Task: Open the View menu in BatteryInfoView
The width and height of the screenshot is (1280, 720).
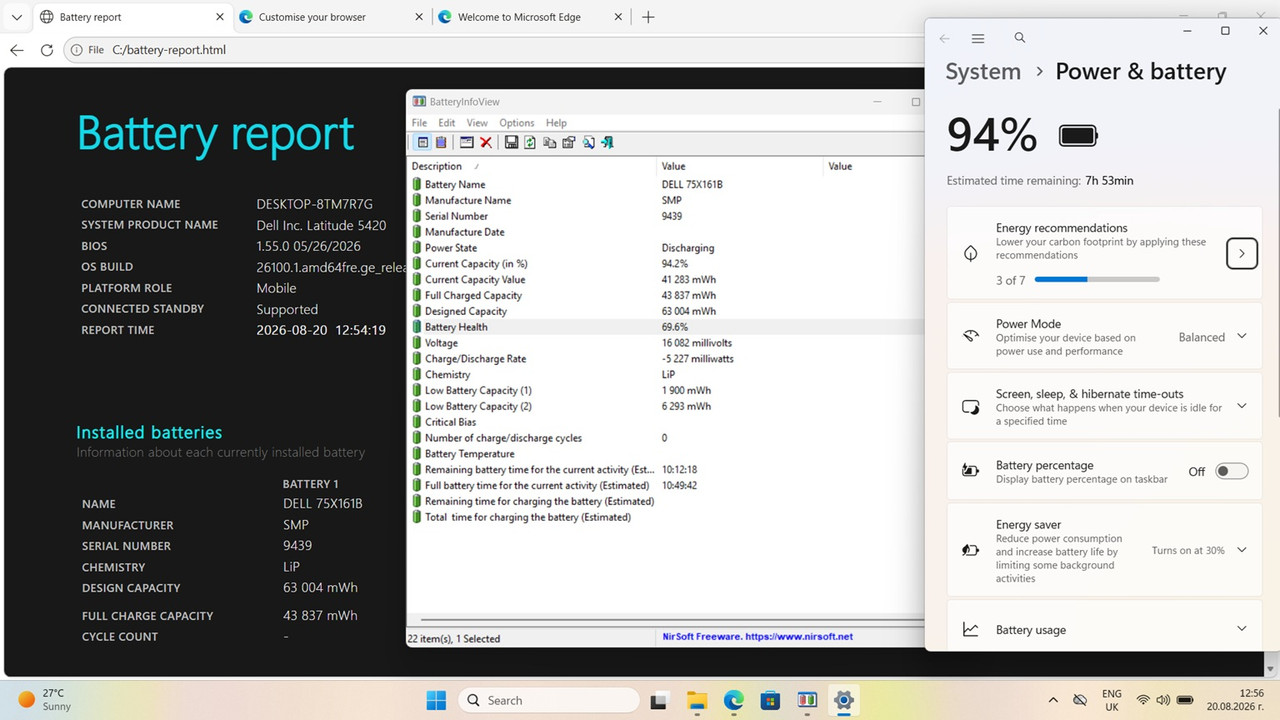Action: (477, 123)
